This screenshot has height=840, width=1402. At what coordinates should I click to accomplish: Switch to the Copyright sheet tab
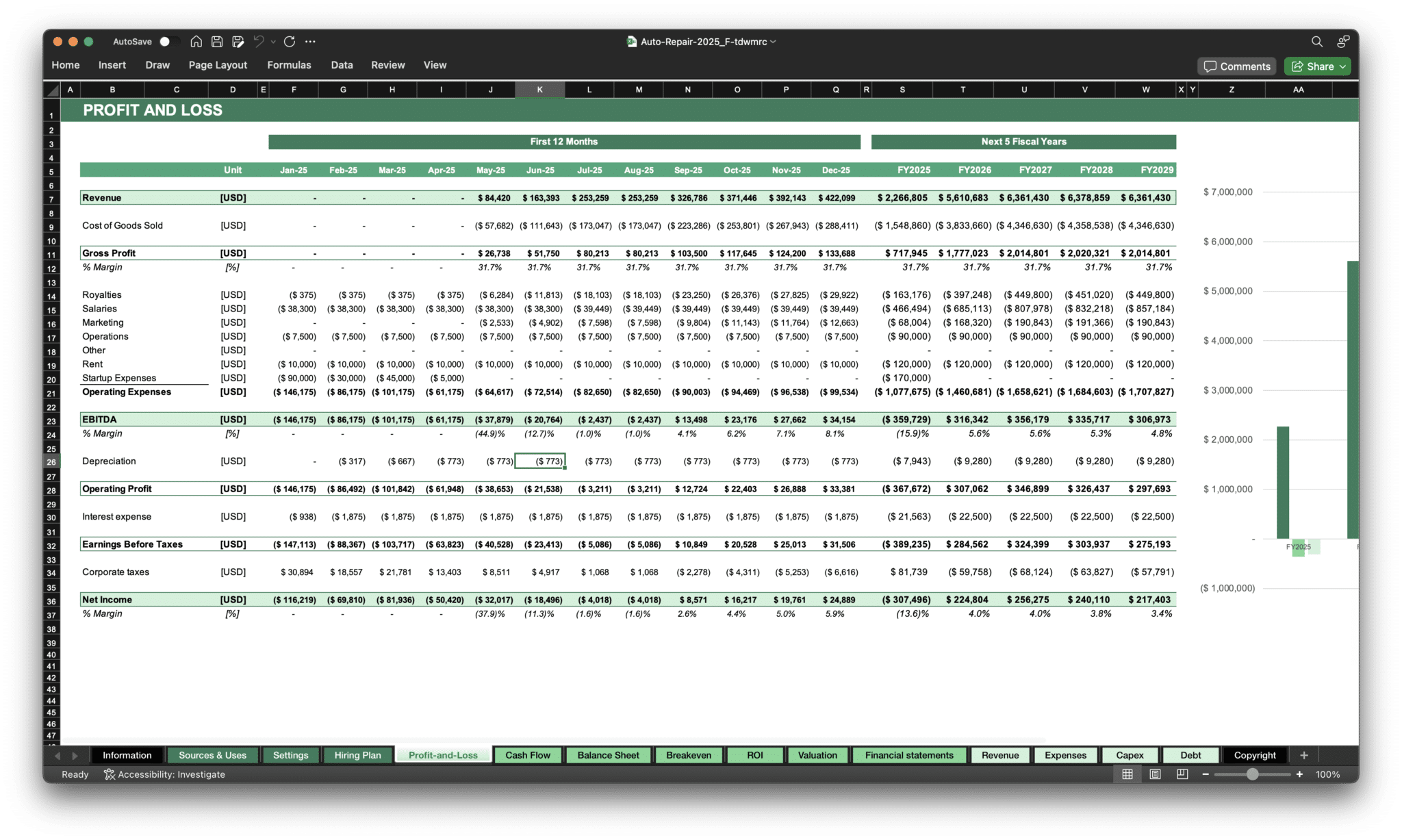[1255, 755]
